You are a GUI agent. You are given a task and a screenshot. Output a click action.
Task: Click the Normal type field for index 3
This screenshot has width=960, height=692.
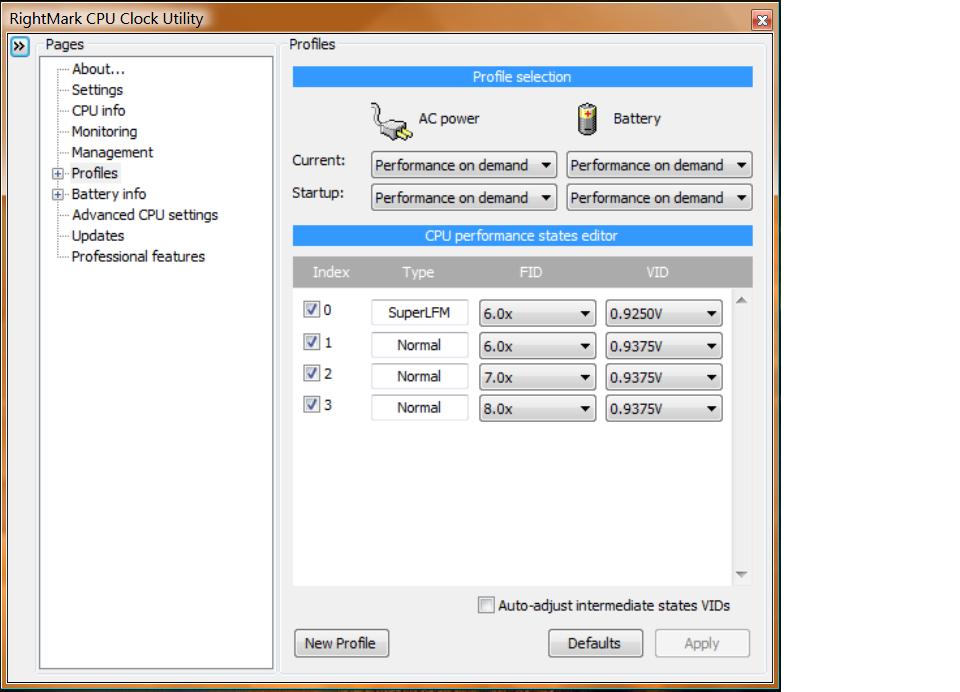tap(419, 407)
